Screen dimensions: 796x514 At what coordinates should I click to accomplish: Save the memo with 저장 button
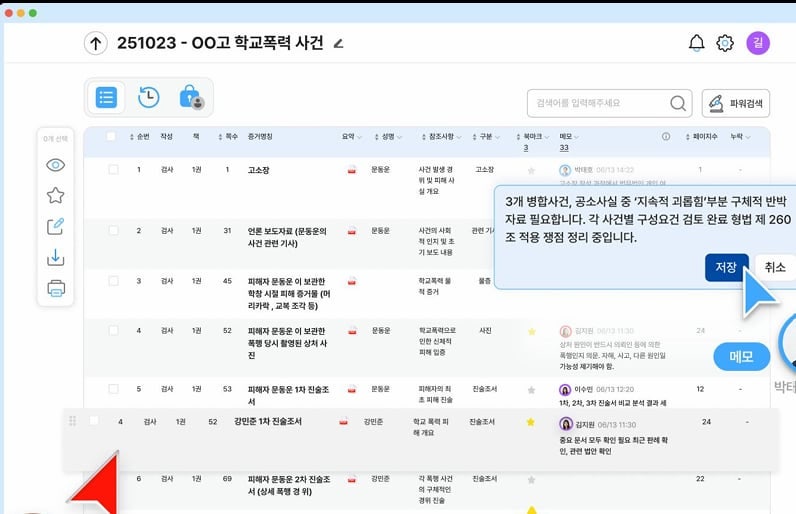click(x=726, y=267)
